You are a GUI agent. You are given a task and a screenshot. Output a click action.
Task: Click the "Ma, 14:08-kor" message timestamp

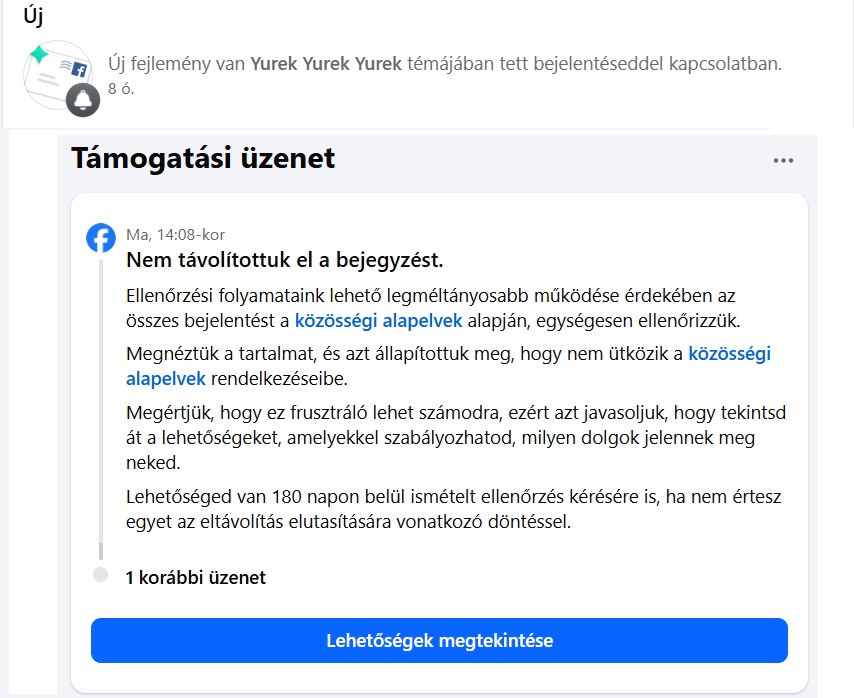[x=175, y=235]
